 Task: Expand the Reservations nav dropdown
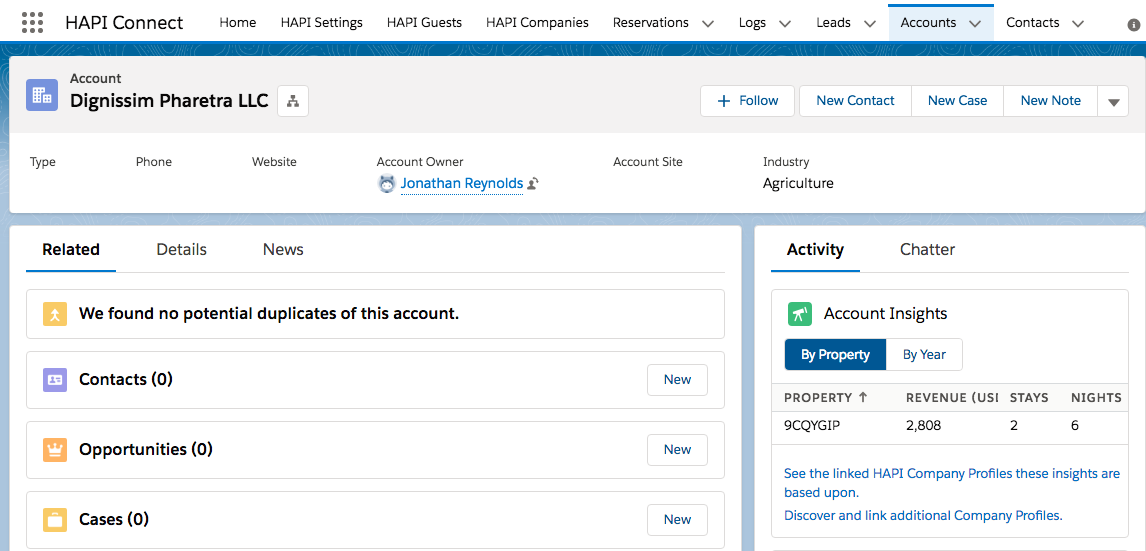707,23
